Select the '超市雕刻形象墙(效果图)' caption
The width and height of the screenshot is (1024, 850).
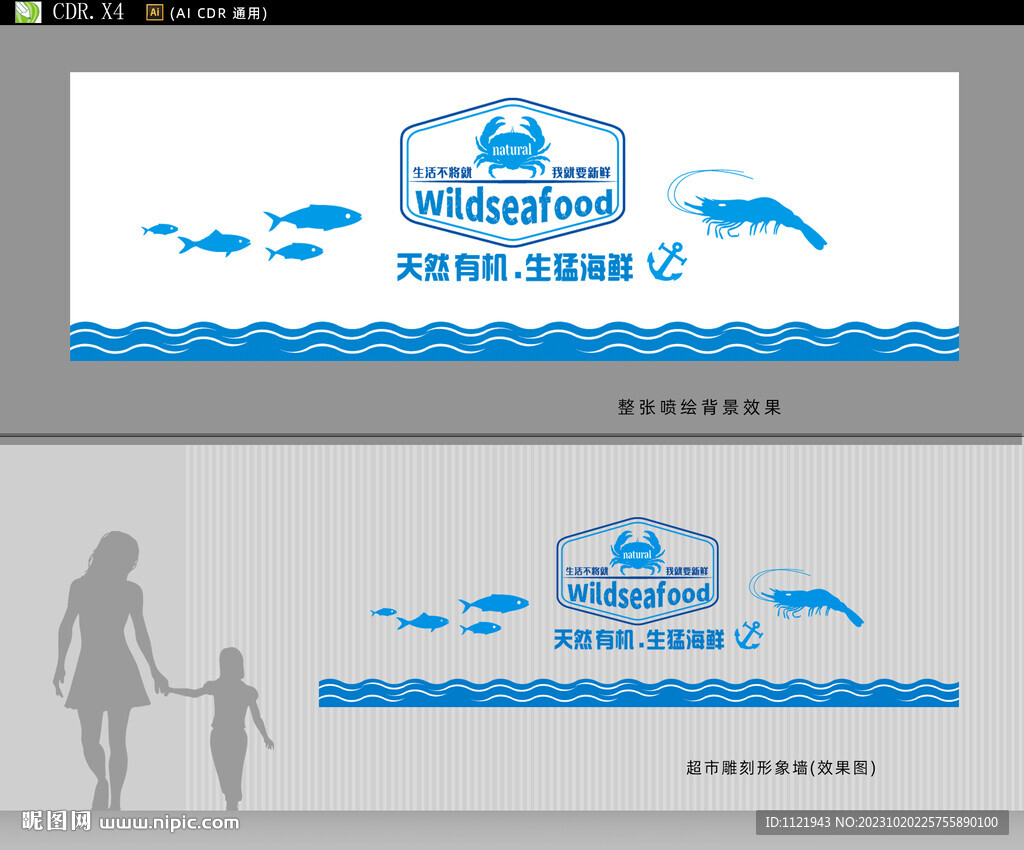781,769
